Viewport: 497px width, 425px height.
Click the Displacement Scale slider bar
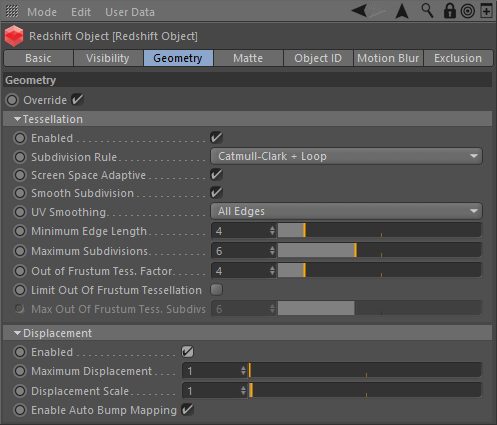[365, 391]
